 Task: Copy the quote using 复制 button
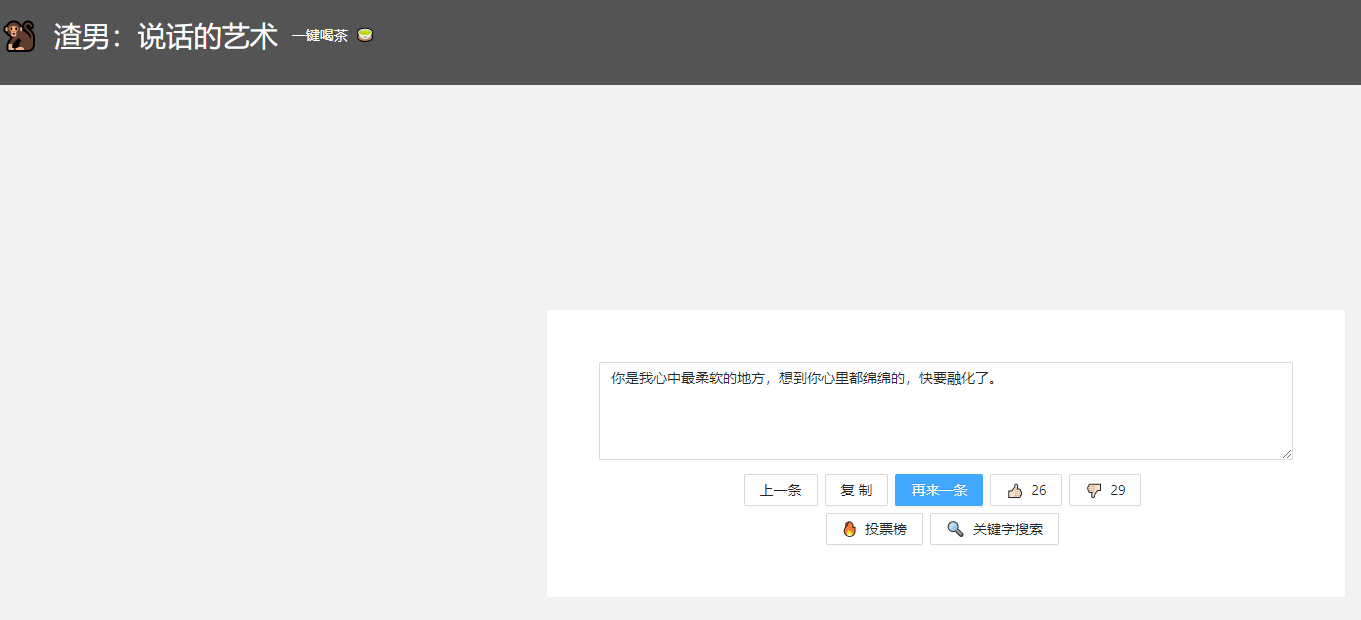coord(856,490)
